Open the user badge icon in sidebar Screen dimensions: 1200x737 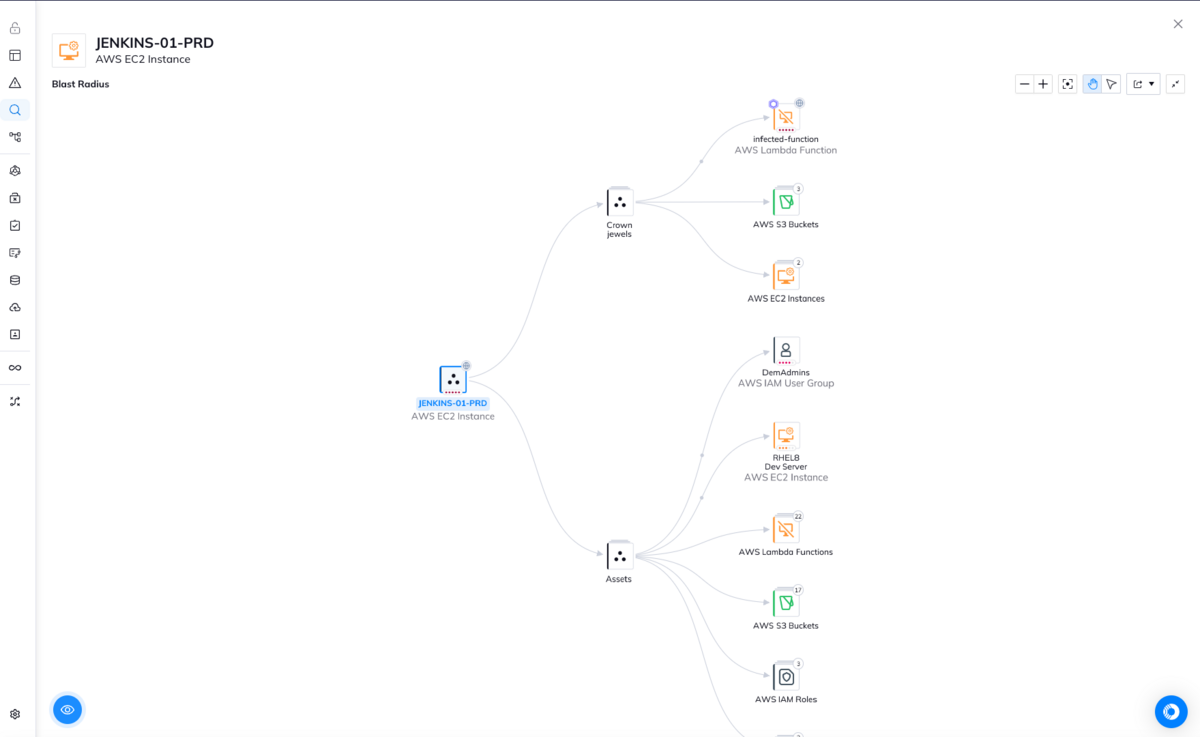coord(15,334)
